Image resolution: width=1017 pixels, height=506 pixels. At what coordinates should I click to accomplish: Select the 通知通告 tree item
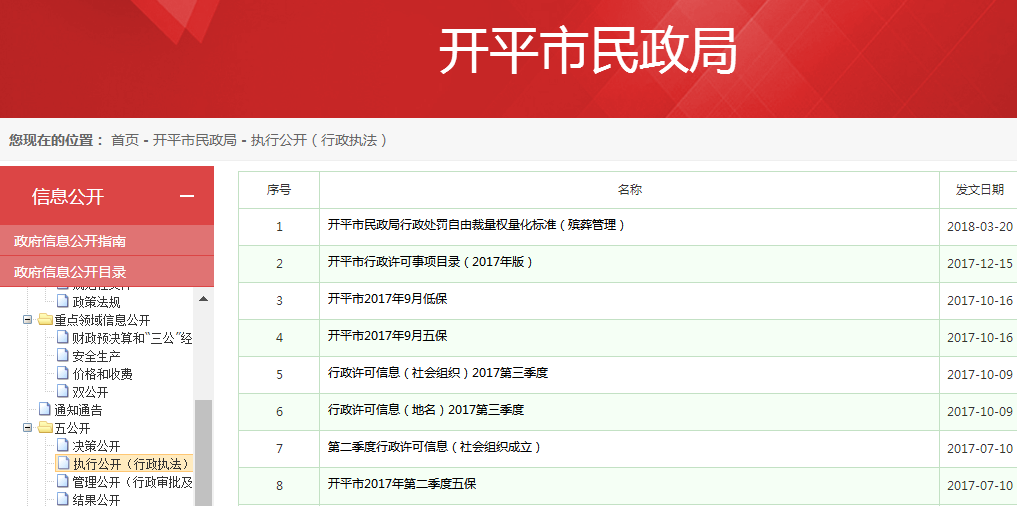(x=78, y=410)
